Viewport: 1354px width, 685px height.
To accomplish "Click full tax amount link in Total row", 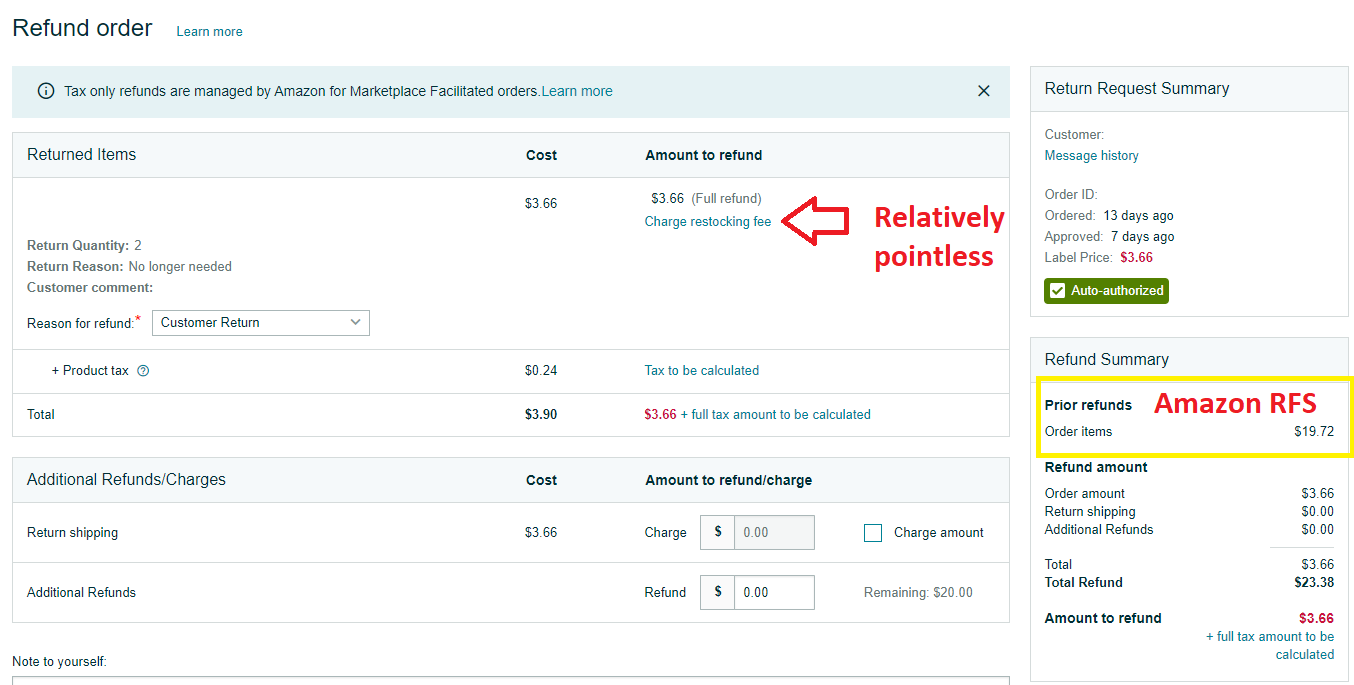I will [775, 414].
